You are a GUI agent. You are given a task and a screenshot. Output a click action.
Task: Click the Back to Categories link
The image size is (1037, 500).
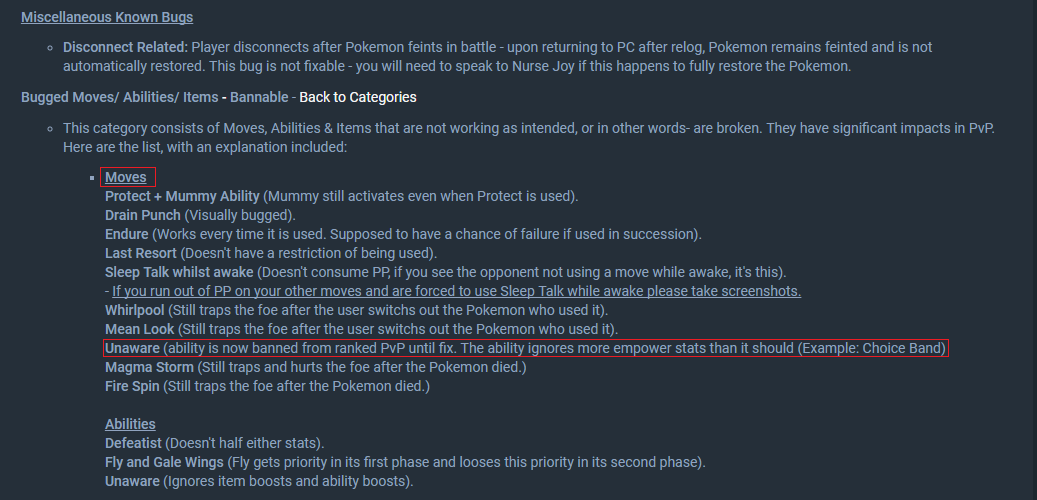[x=358, y=97]
